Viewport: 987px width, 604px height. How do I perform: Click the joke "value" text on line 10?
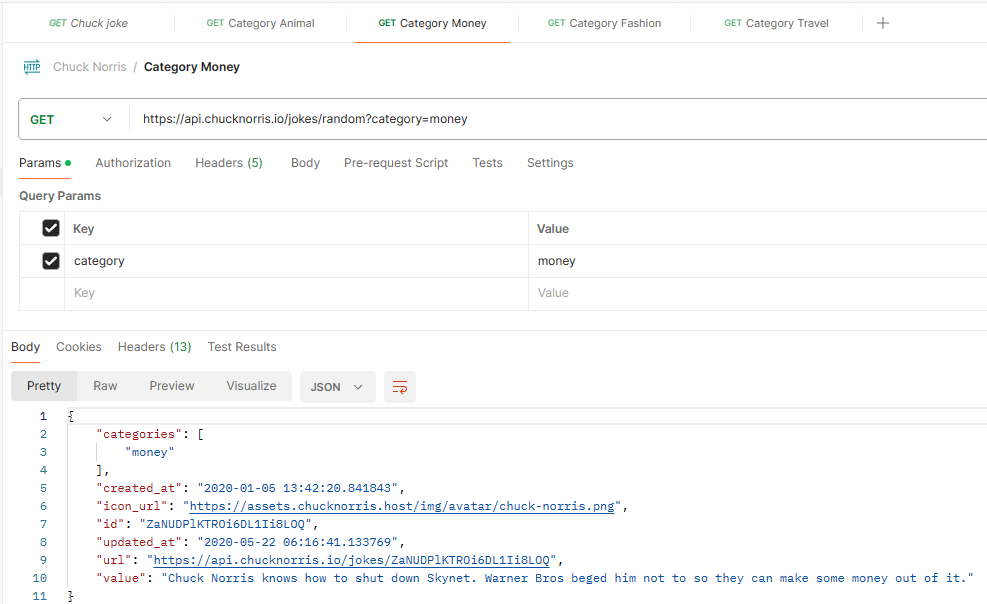(x=567, y=578)
